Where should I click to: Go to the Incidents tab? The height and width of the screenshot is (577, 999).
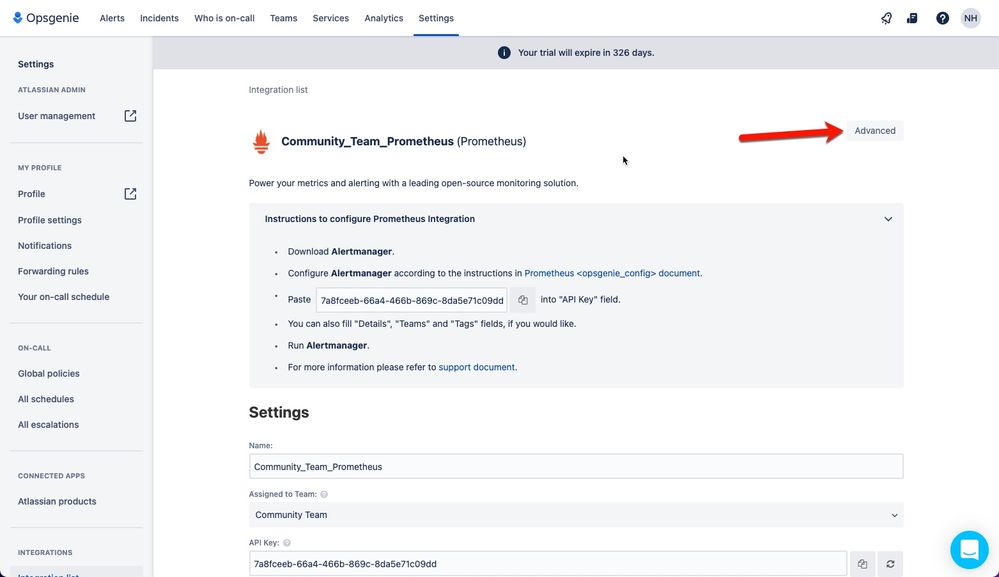coord(159,18)
